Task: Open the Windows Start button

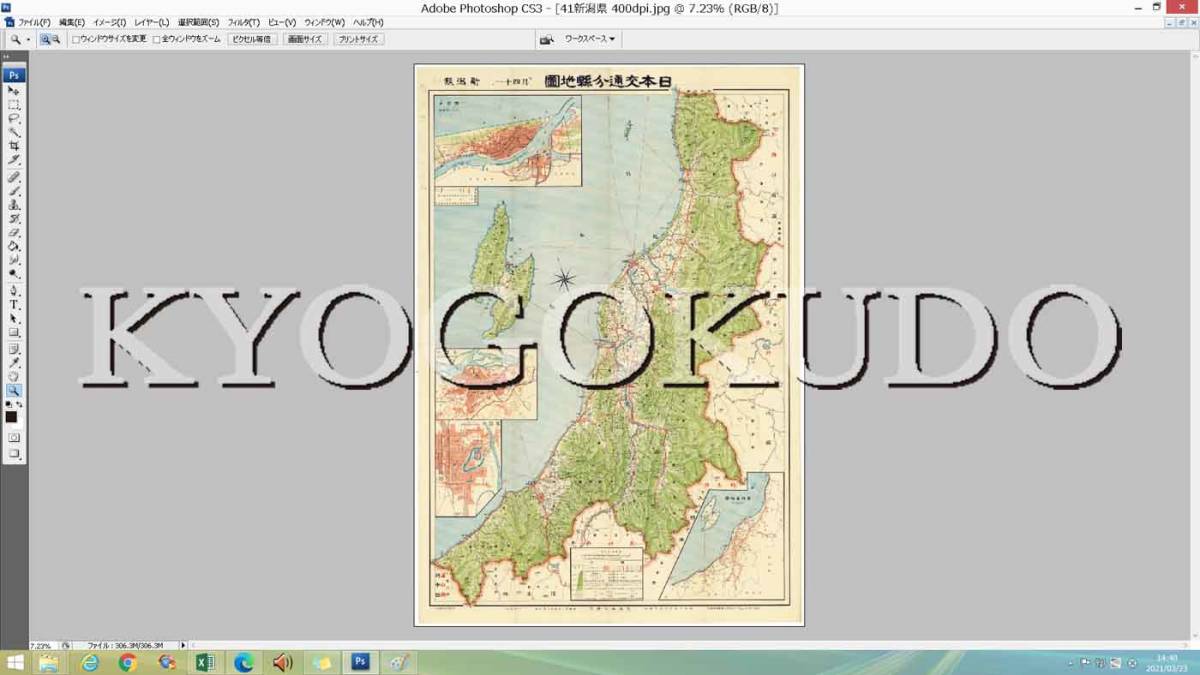Action: tap(15, 662)
